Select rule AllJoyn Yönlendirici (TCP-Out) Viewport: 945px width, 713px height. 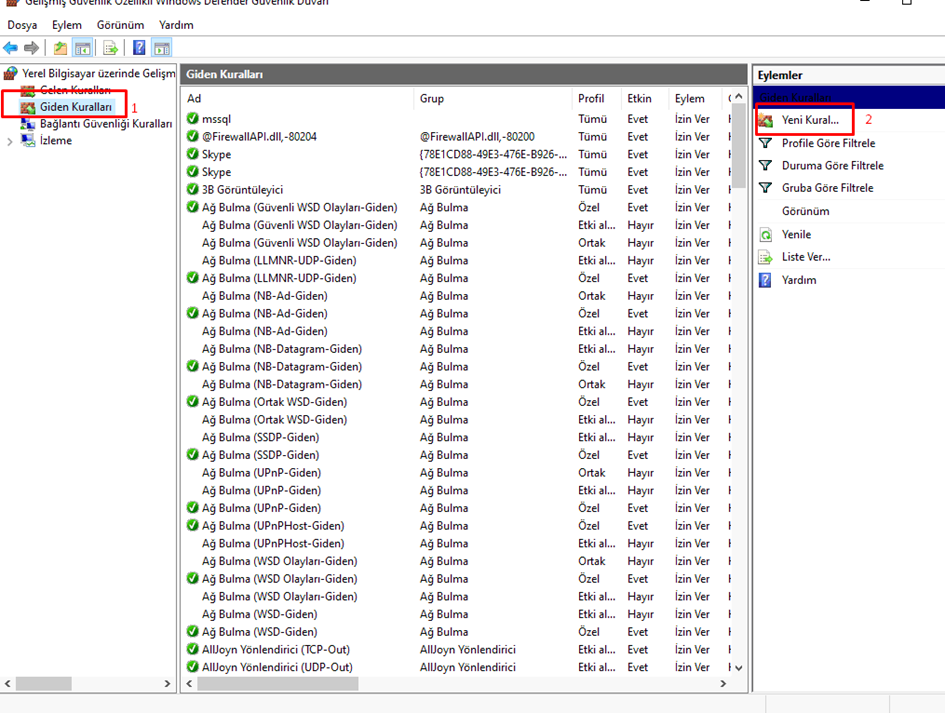pyautogui.click(x=275, y=649)
